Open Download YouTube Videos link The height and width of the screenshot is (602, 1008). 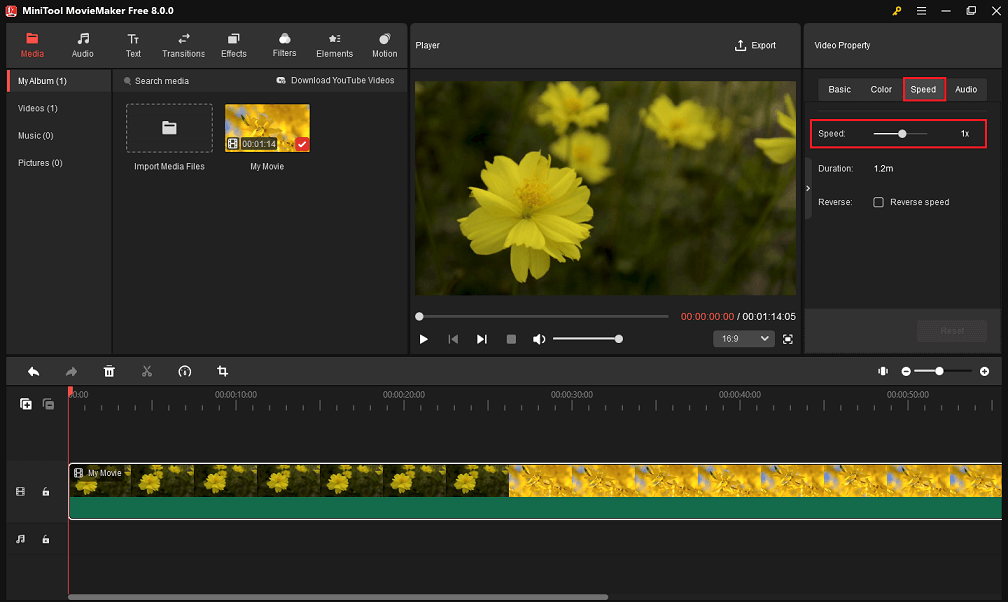335,80
